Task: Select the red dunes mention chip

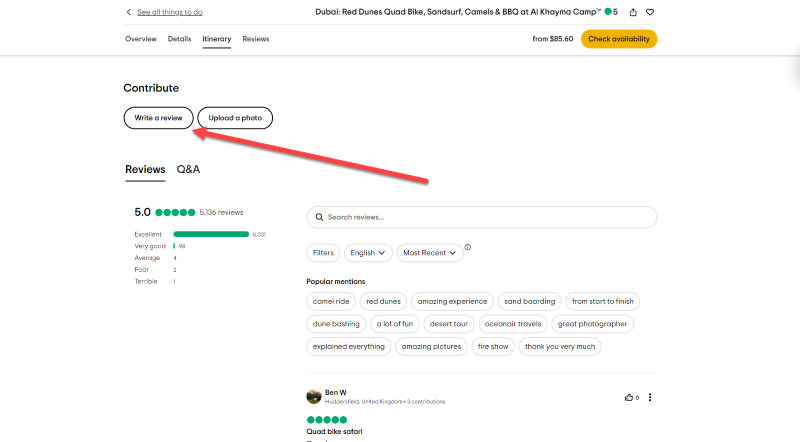Action: [383, 302]
